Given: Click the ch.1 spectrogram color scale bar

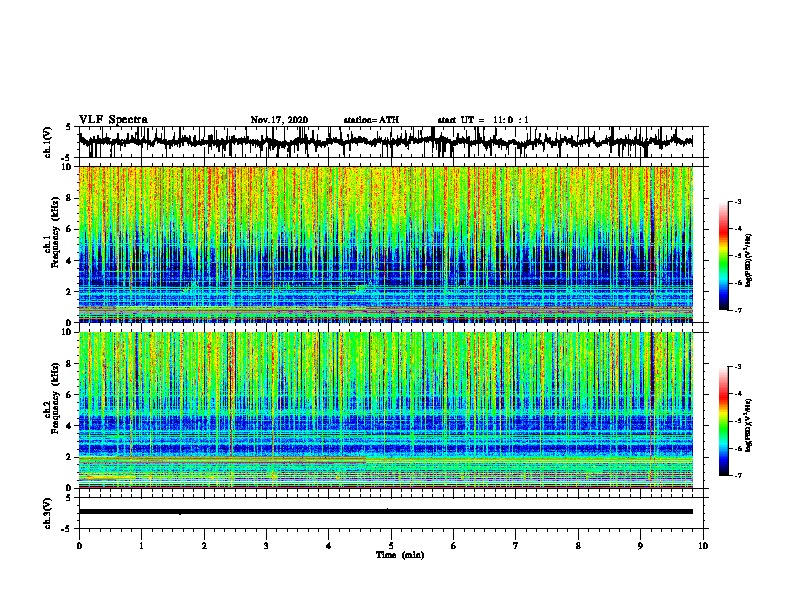Looking at the screenshot, I should point(724,256).
